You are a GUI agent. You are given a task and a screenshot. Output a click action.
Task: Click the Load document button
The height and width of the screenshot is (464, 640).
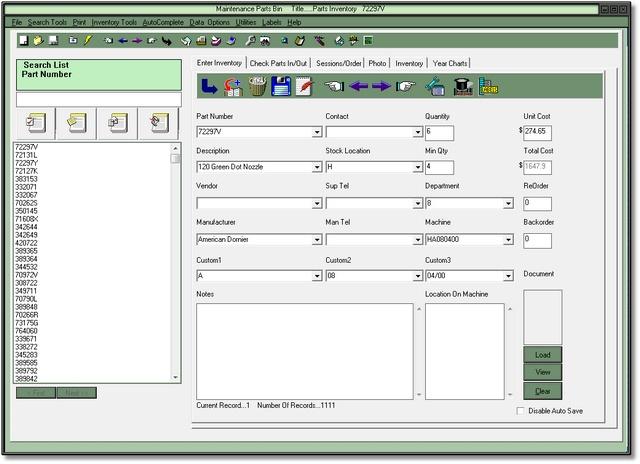(542, 355)
